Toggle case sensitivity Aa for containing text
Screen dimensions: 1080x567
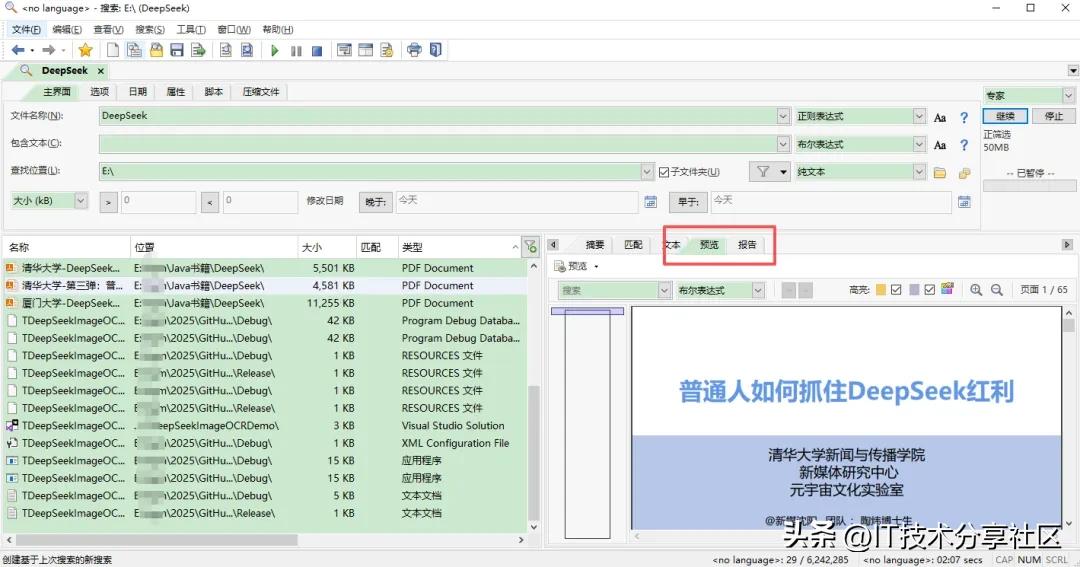939,145
